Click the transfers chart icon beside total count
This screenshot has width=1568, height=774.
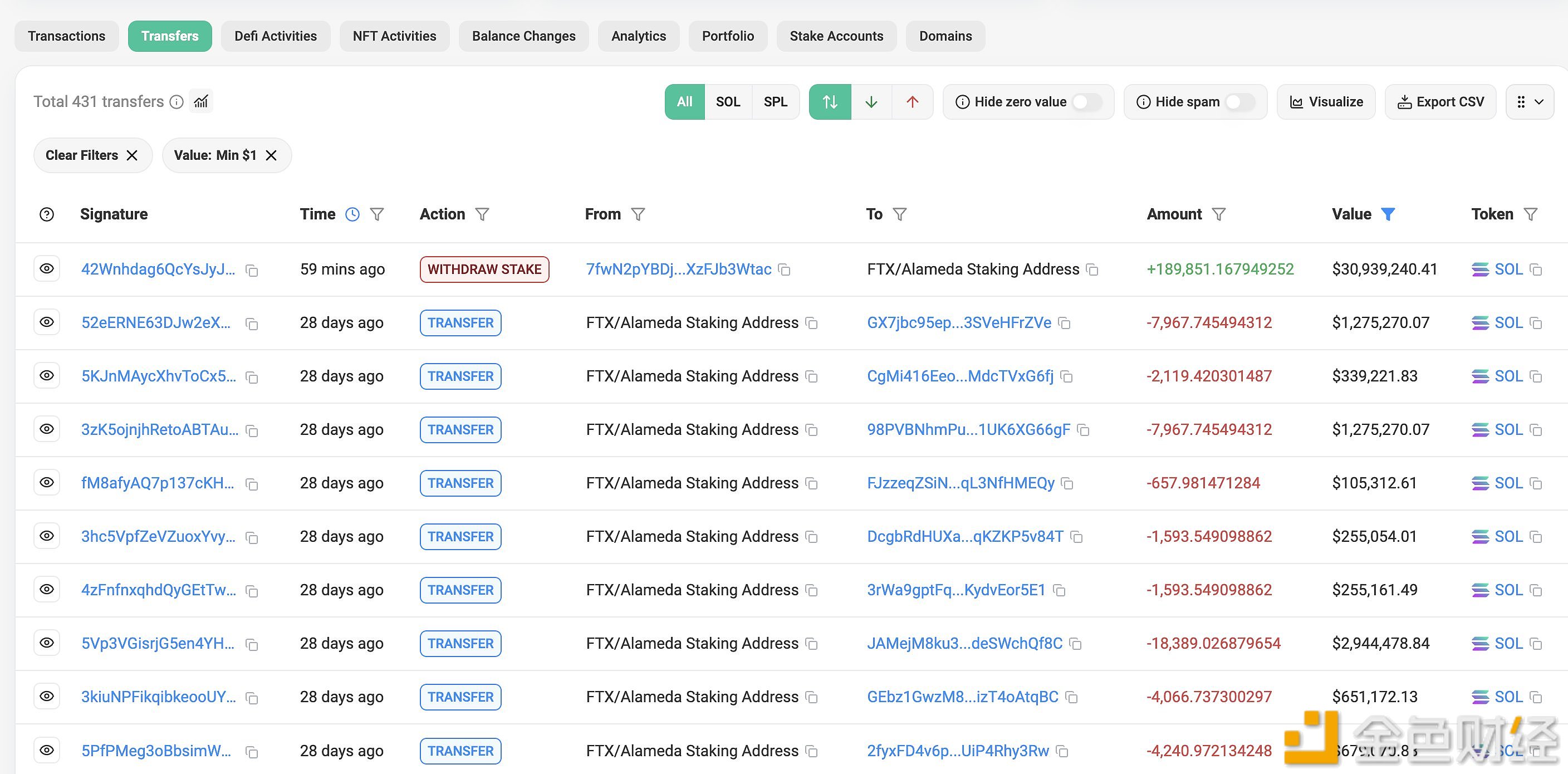pyautogui.click(x=201, y=101)
